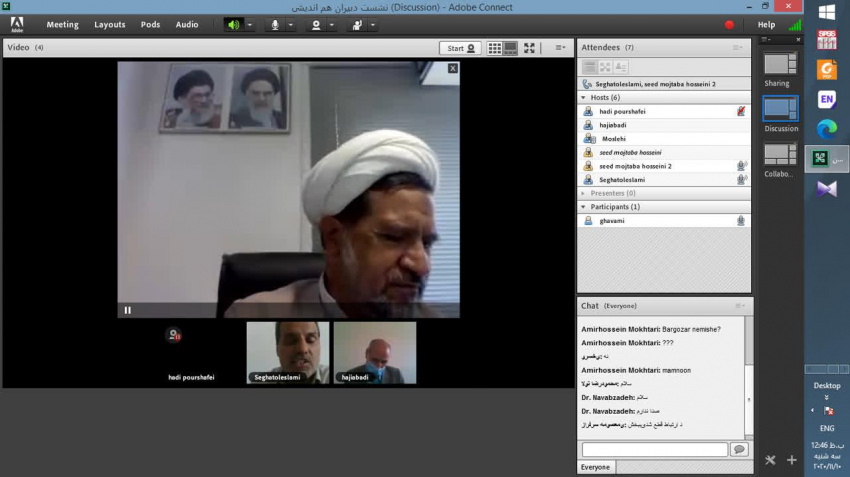Select the Sharing layout thumbnail

(777, 66)
